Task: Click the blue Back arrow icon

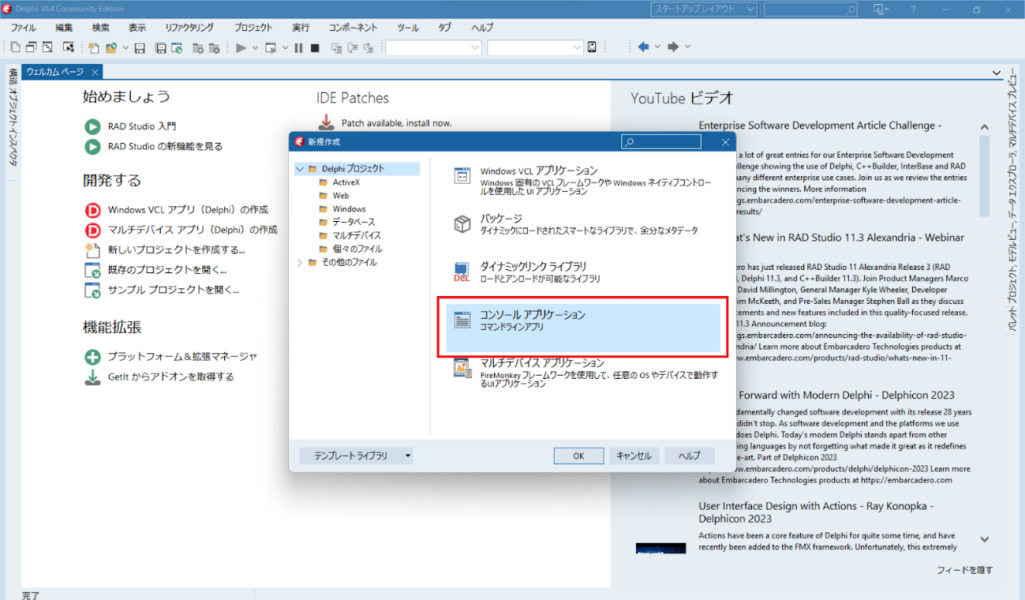Action: click(x=643, y=47)
